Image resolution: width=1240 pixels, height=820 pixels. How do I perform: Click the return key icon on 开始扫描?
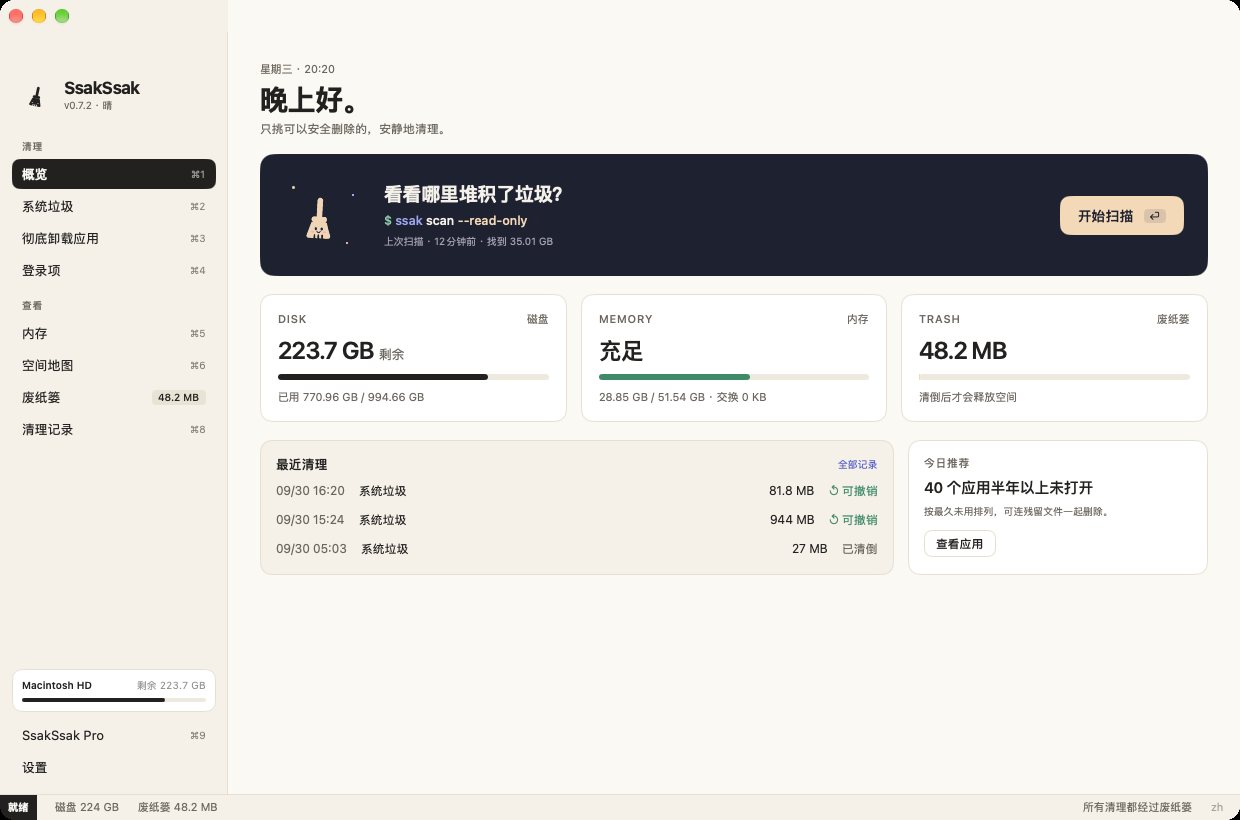click(x=1154, y=216)
